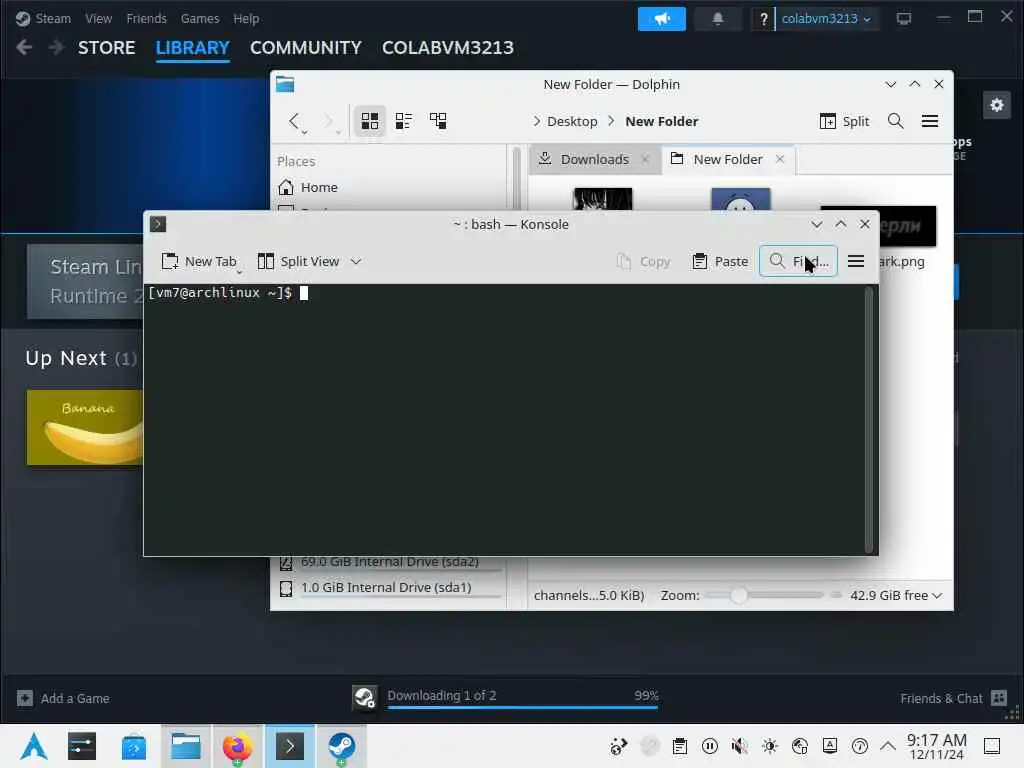This screenshot has height=768, width=1024.
Task: Click the New Tab button in Konsole
Action: [x=199, y=261]
